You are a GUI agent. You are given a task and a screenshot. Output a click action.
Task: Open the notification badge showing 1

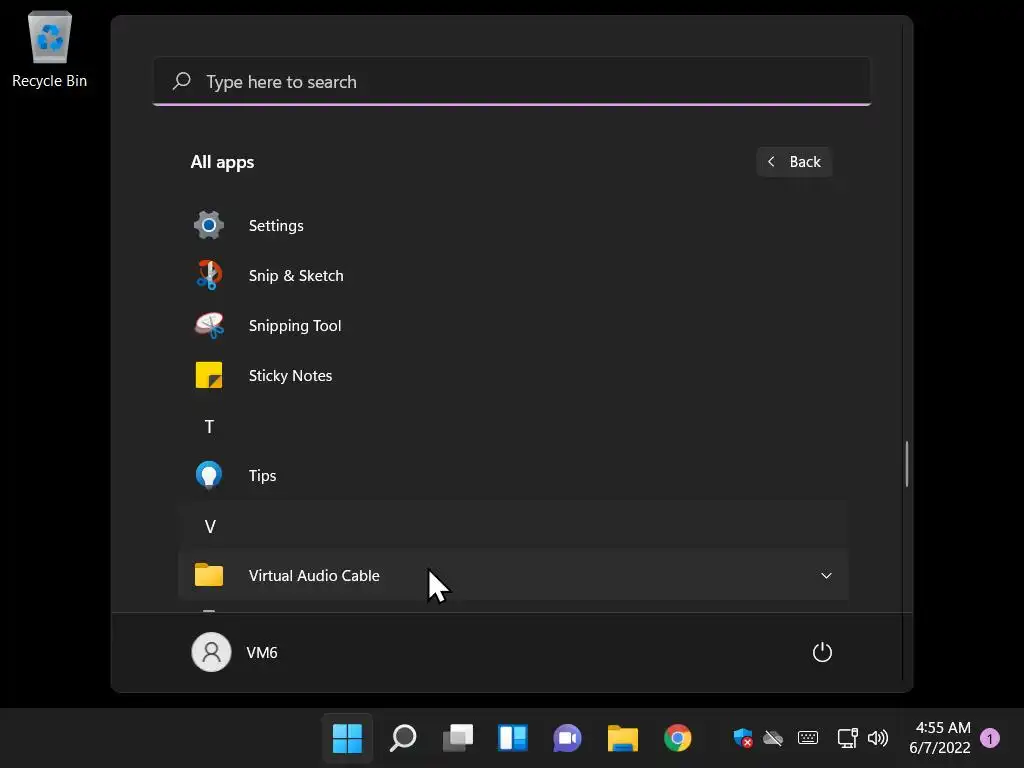[990, 738]
